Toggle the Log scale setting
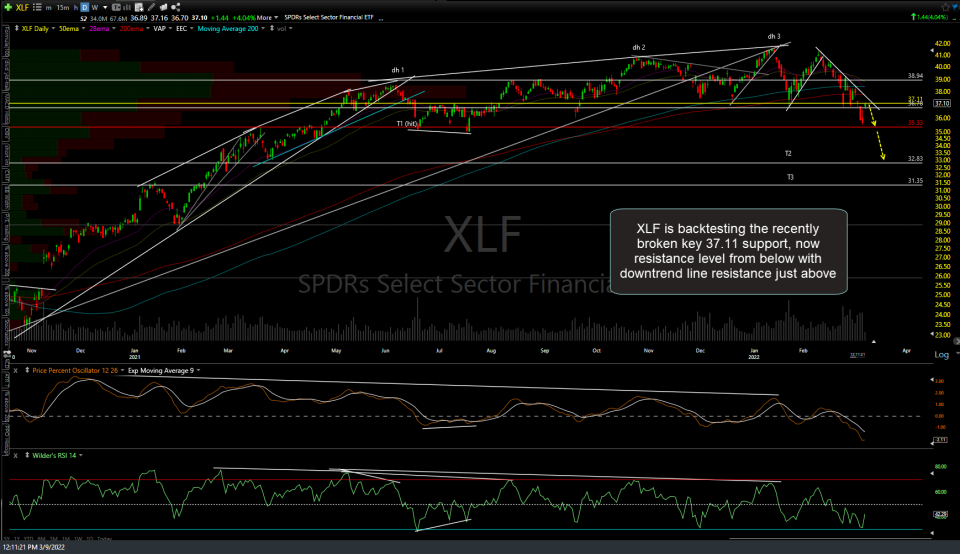 pos(942,354)
